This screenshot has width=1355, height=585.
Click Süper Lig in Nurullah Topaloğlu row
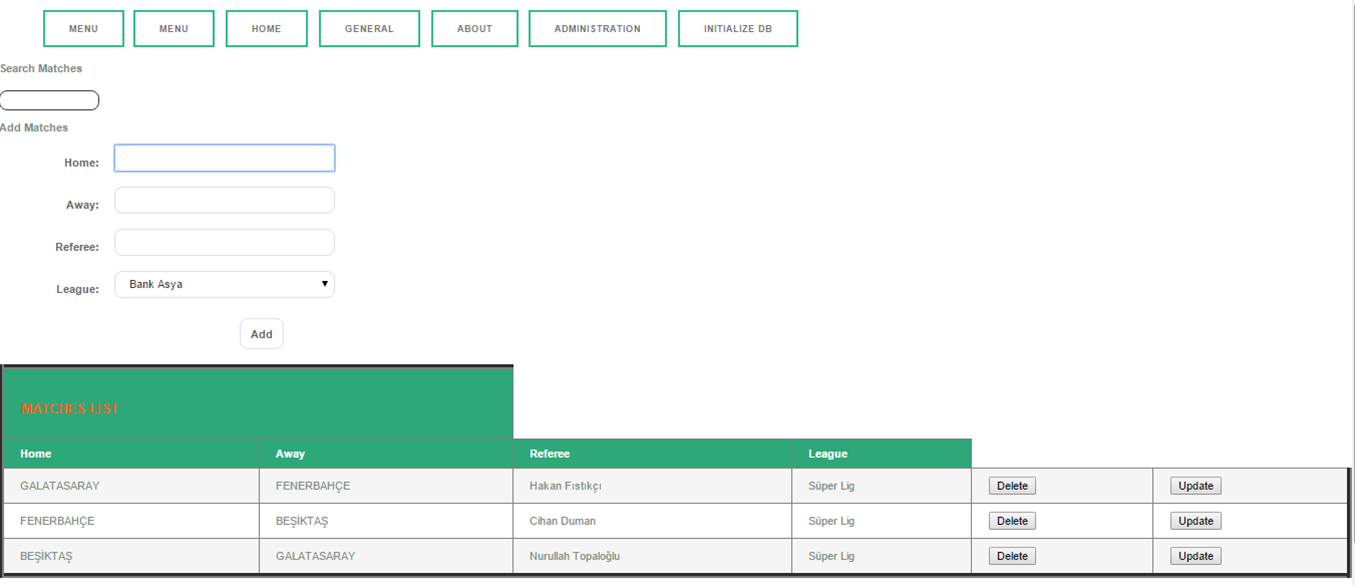(831, 556)
